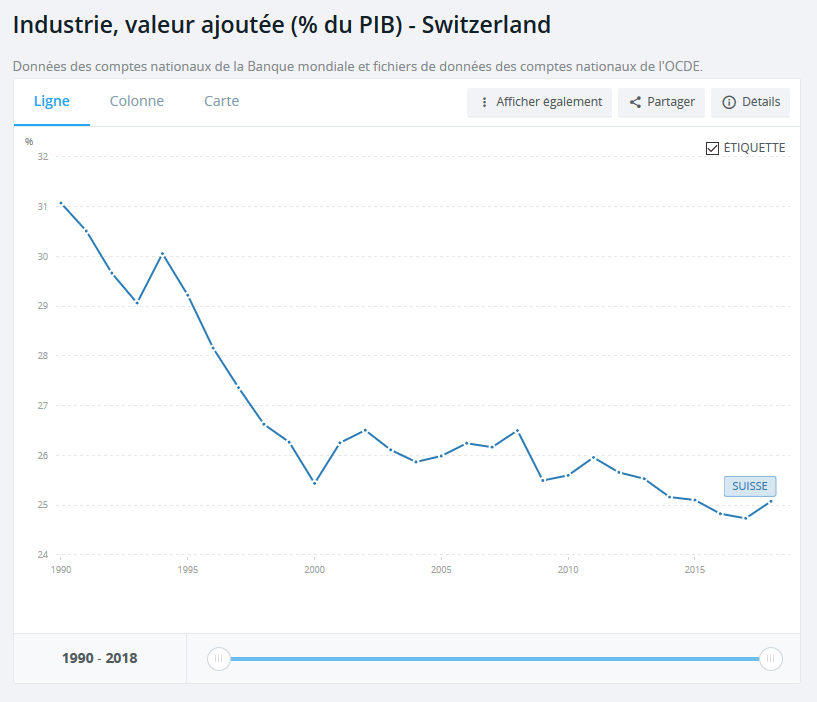Click the 1990 - 2018 year range label

tap(100, 658)
